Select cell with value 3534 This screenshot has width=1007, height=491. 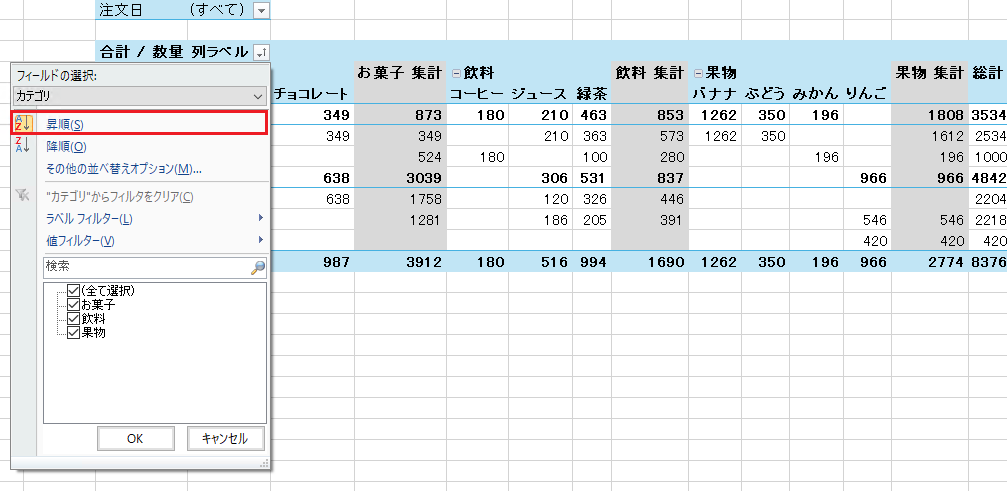[x=988, y=116]
